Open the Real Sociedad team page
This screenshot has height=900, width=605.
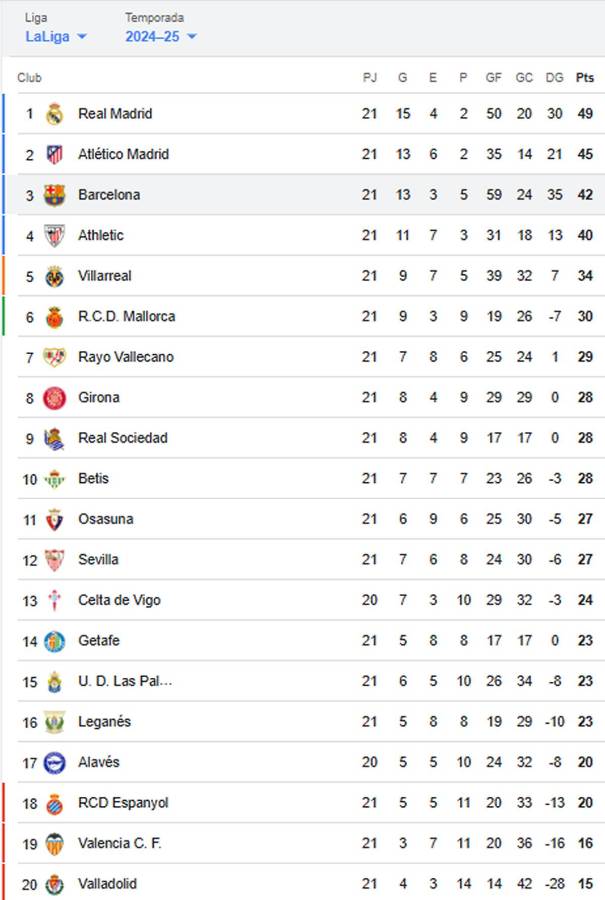(x=126, y=437)
